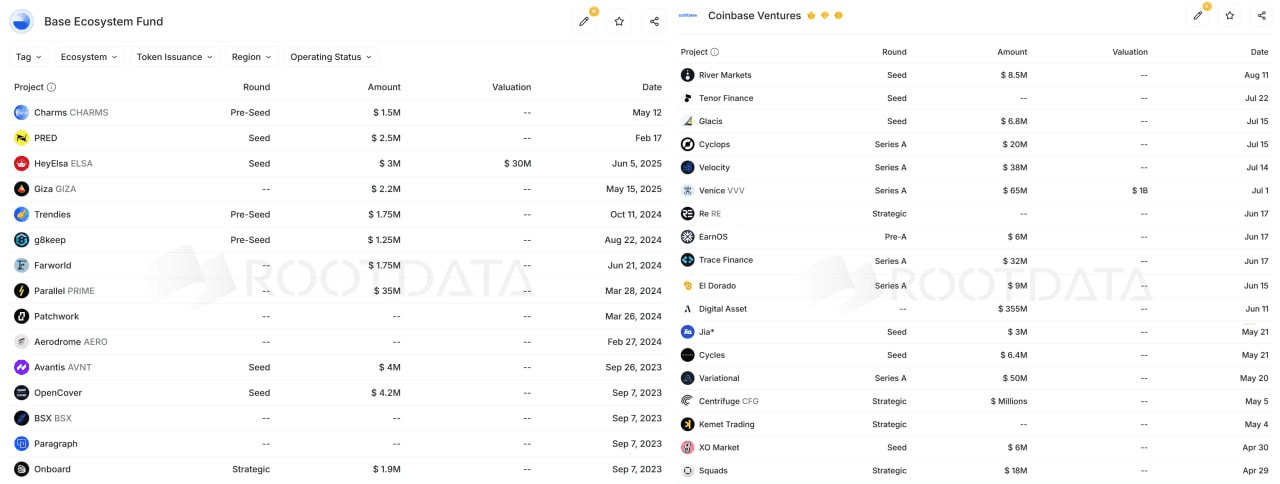The image size is (1280, 484).
Task: Open the Velocity project link
Action: tap(715, 167)
